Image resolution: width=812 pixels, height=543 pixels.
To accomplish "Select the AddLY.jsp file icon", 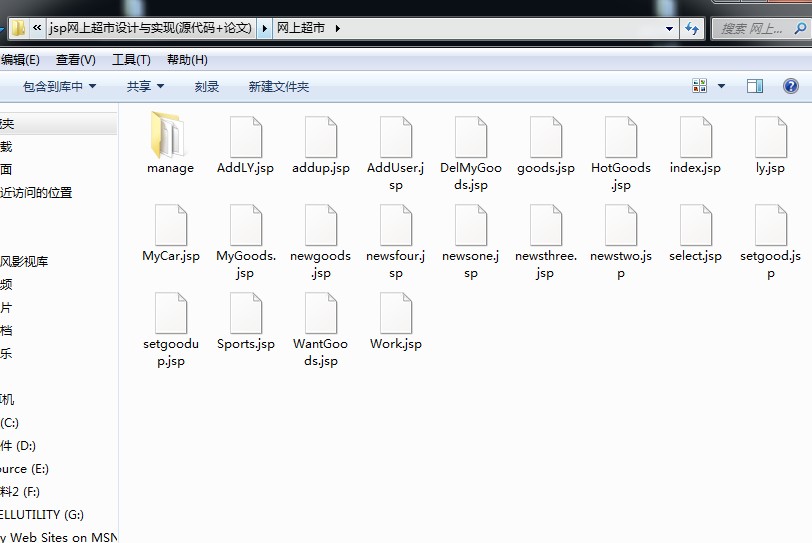I will [x=245, y=137].
